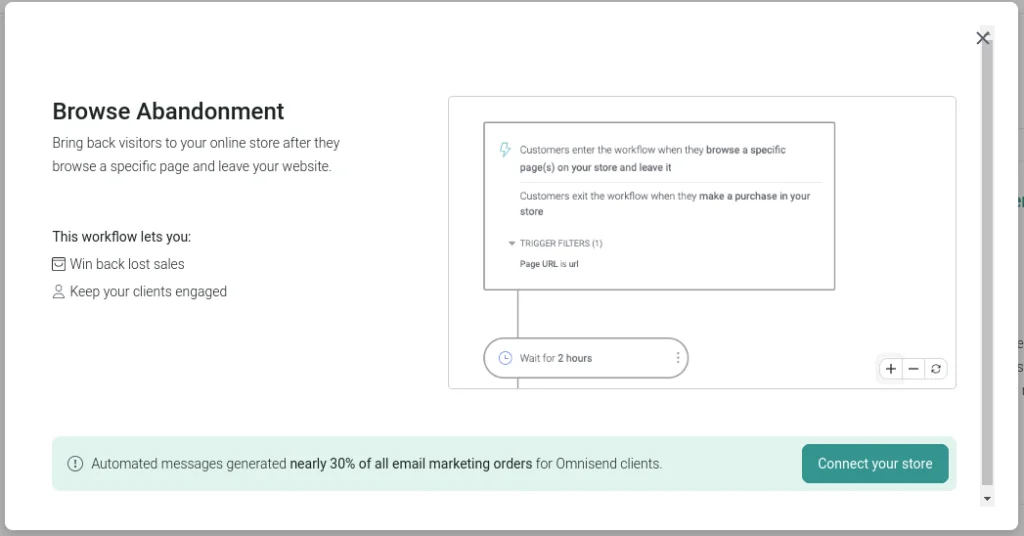Click the scrollbar down arrow
Image resolution: width=1024 pixels, height=536 pixels.
coord(987,498)
